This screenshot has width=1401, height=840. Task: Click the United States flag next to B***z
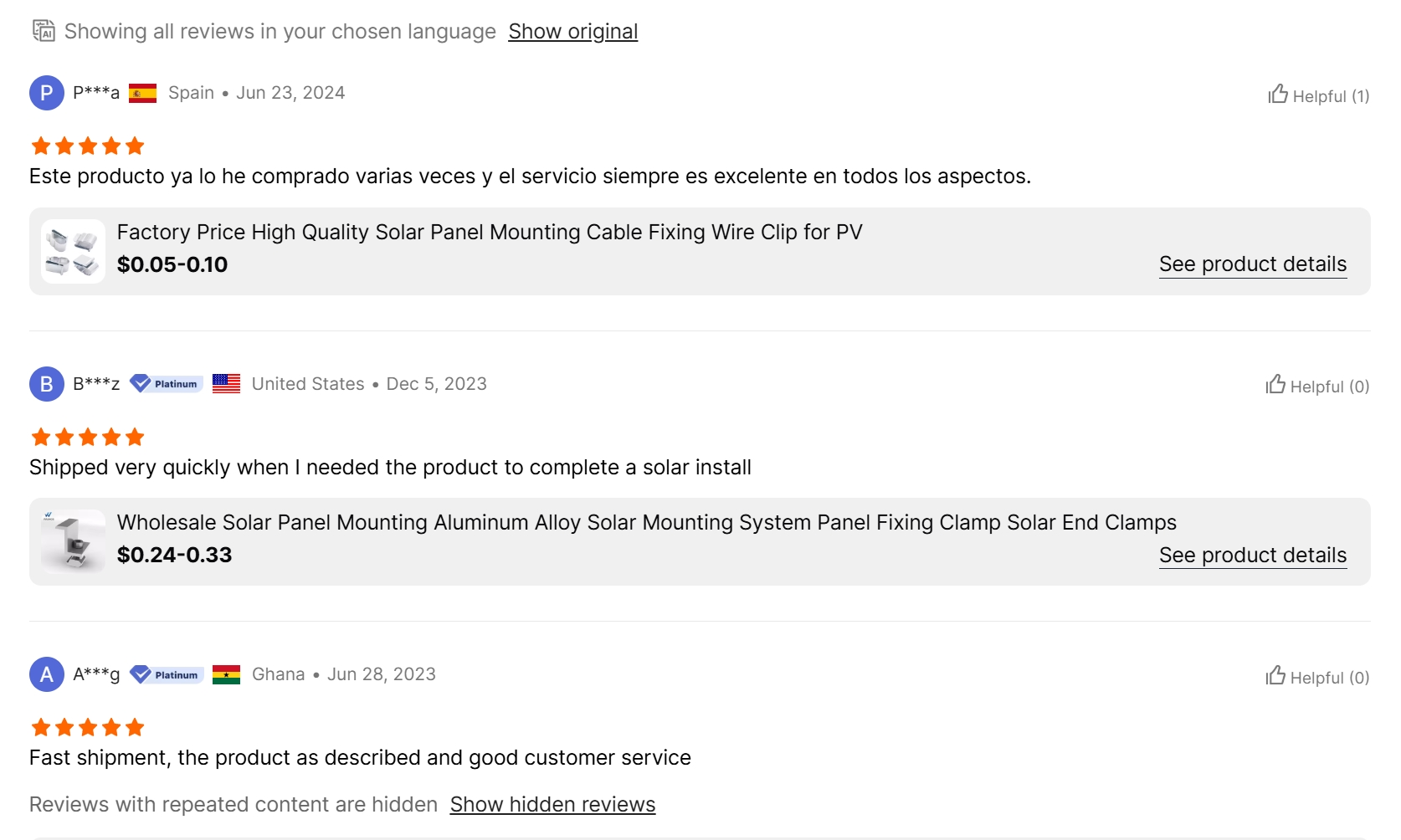(x=225, y=384)
